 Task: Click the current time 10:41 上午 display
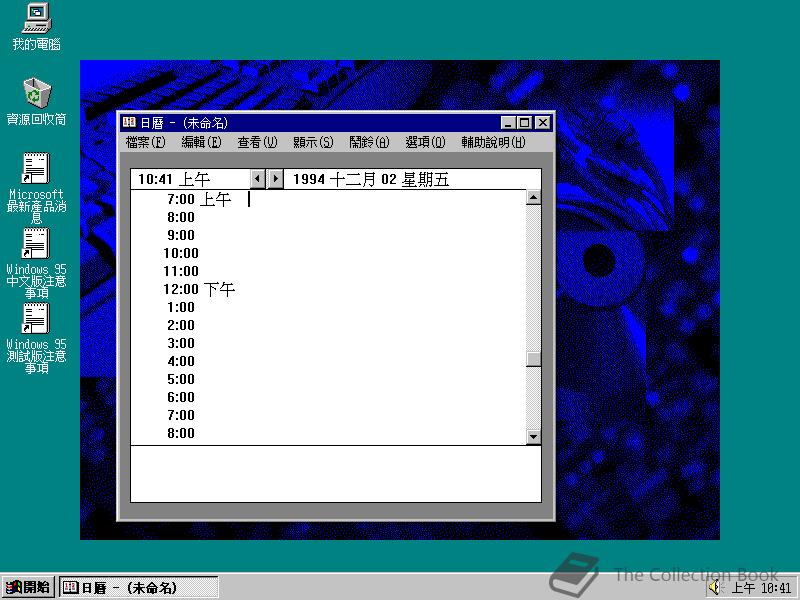[x=174, y=179]
